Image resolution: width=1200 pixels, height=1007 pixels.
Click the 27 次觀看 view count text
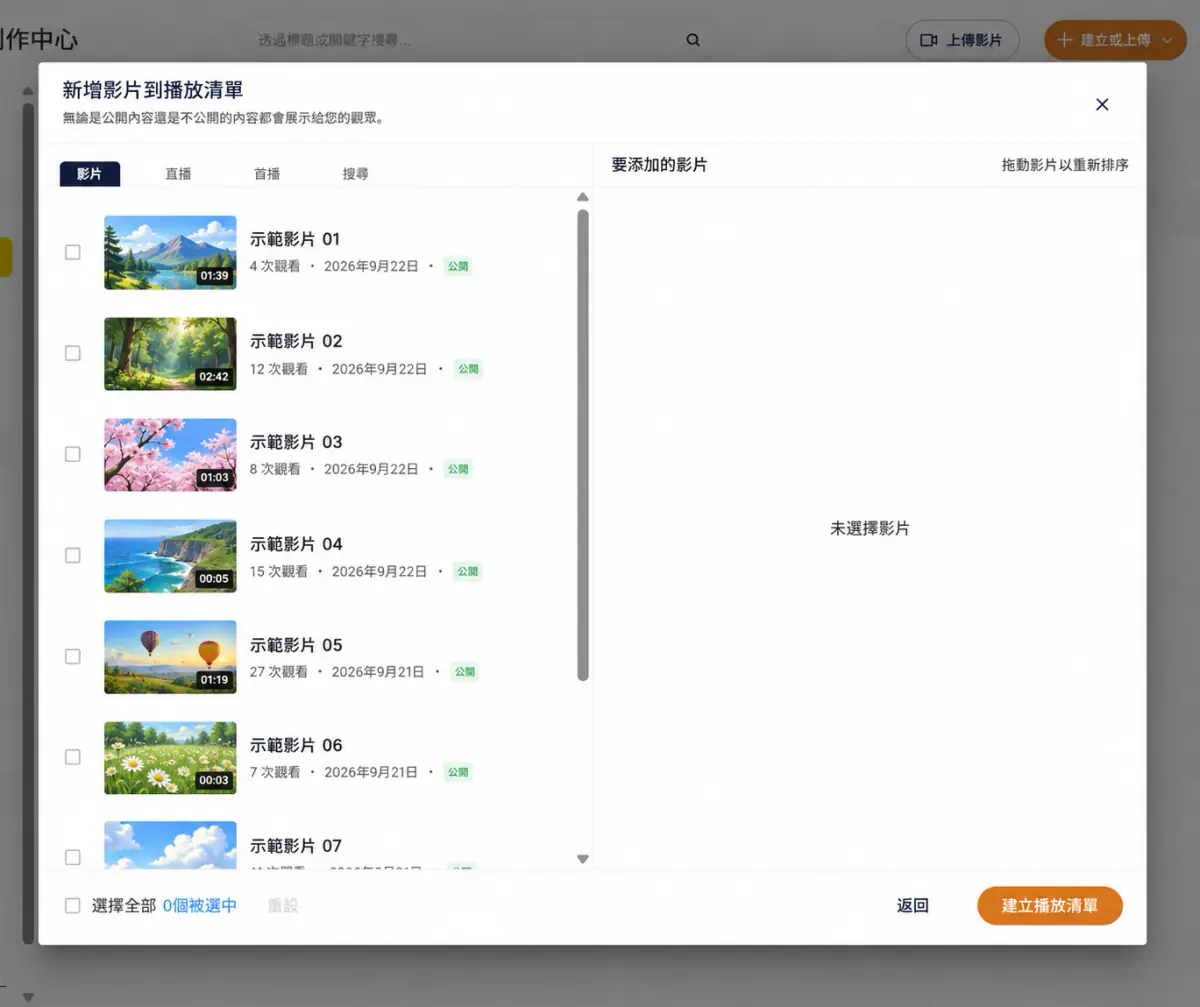click(279, 672)
